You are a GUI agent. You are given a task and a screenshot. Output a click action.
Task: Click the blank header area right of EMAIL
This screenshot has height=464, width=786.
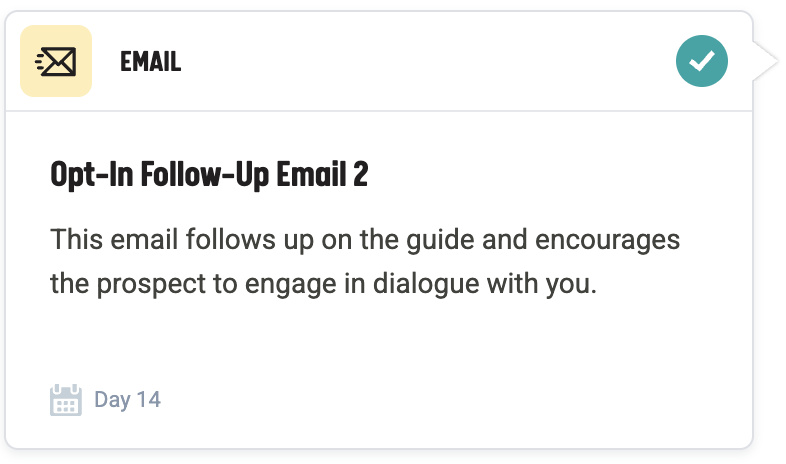420,62
